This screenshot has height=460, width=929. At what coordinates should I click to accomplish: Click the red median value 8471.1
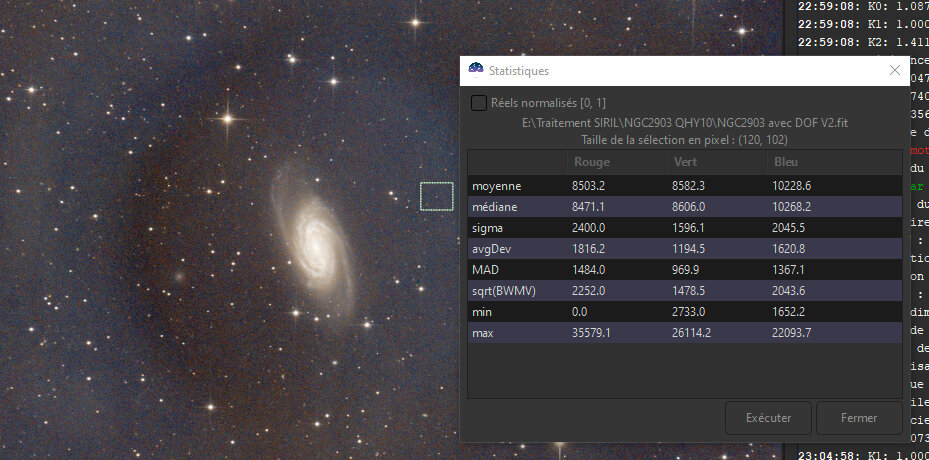click(x=588, y=207)
